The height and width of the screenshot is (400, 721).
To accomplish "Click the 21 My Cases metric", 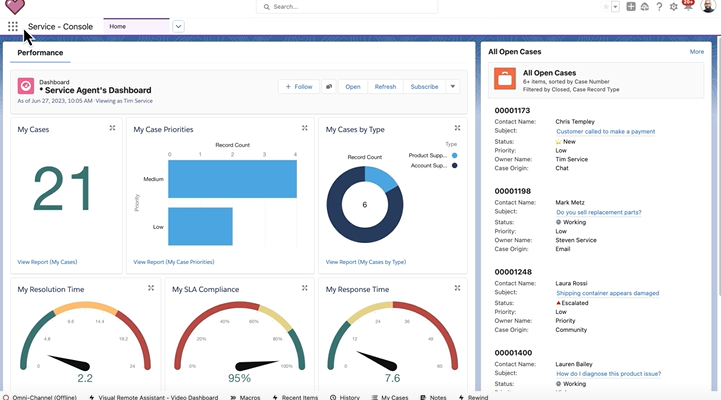I will (x=63, y=189).
